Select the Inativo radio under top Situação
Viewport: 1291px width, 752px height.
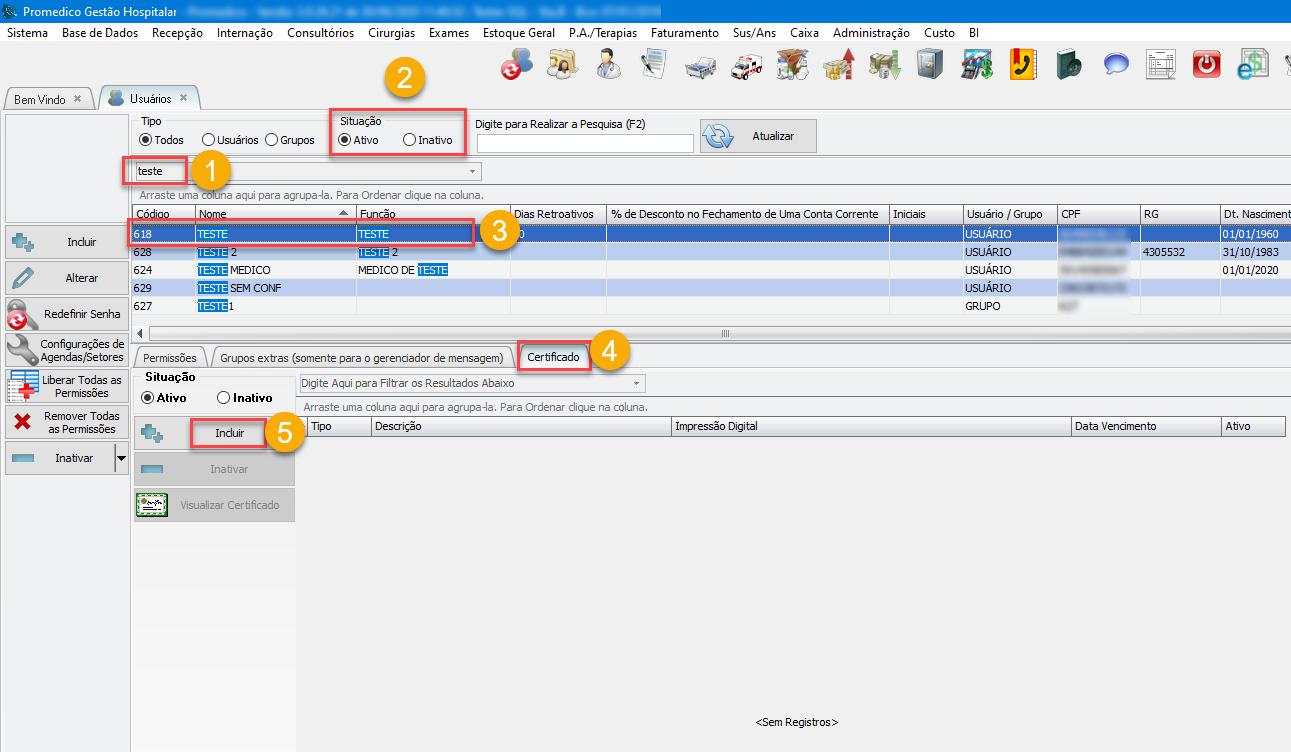(x=409, y=140)
